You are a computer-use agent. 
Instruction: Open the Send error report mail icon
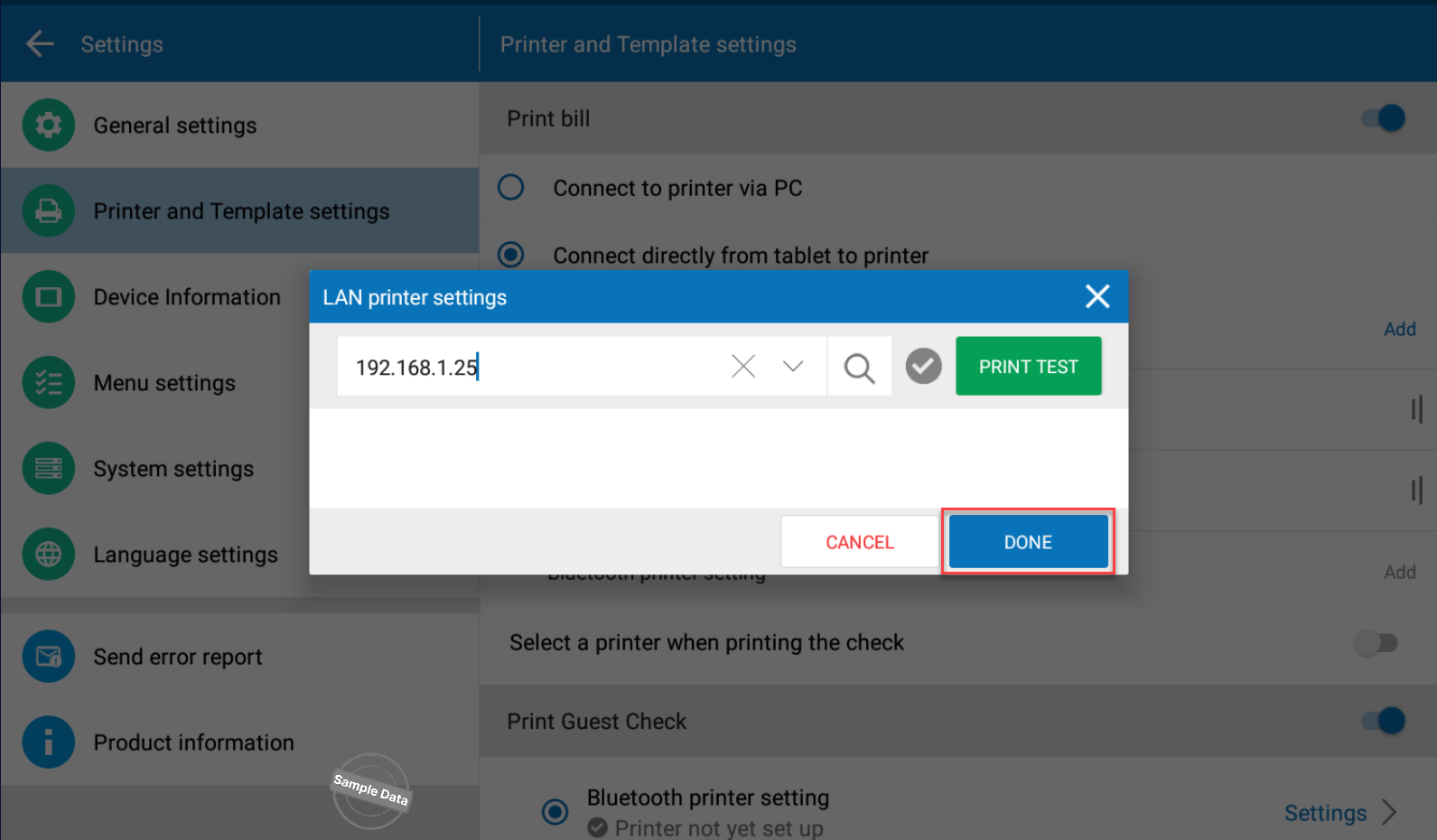(49, 656)
